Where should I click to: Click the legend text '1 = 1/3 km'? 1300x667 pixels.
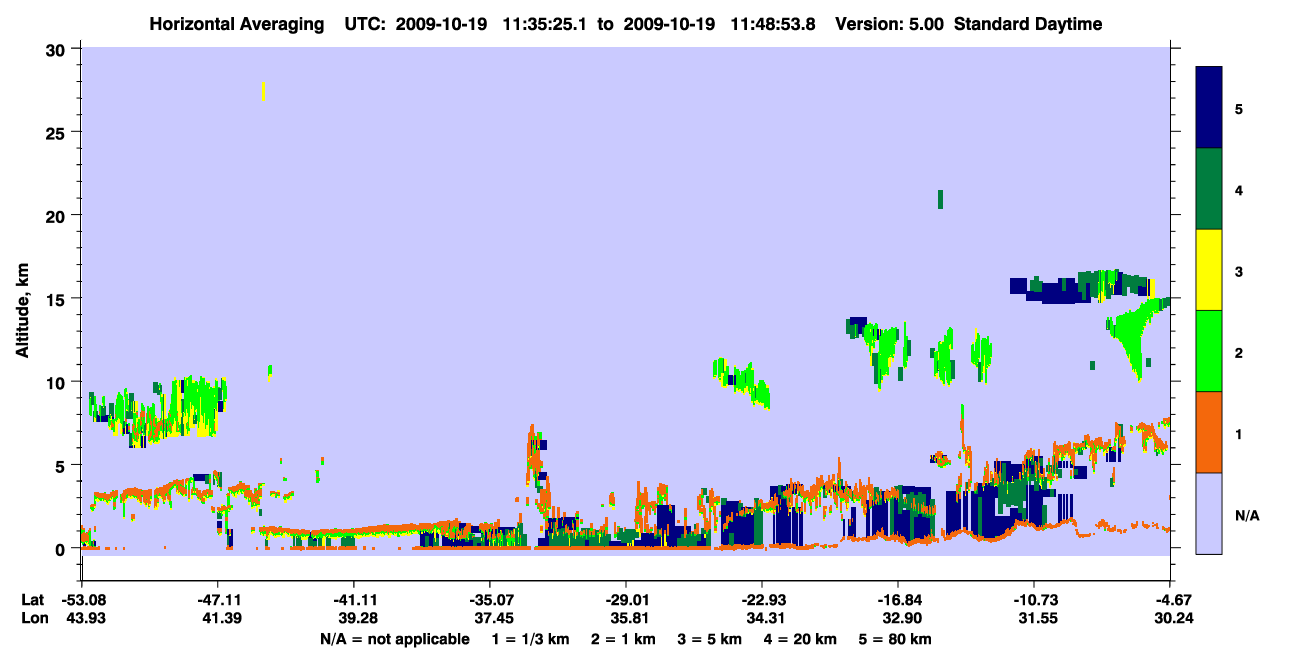[530, 639]
